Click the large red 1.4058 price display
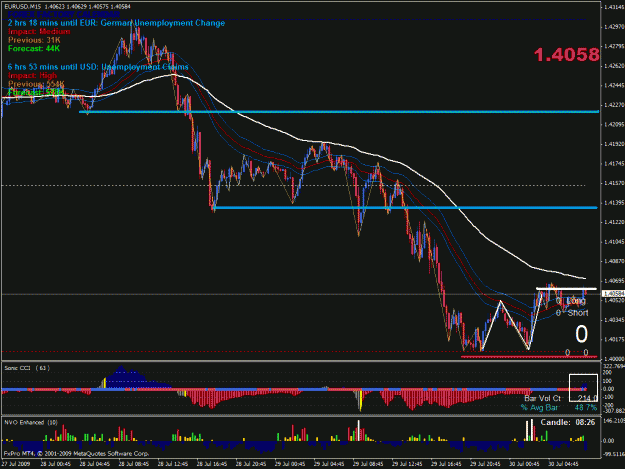 coord(566,55)
